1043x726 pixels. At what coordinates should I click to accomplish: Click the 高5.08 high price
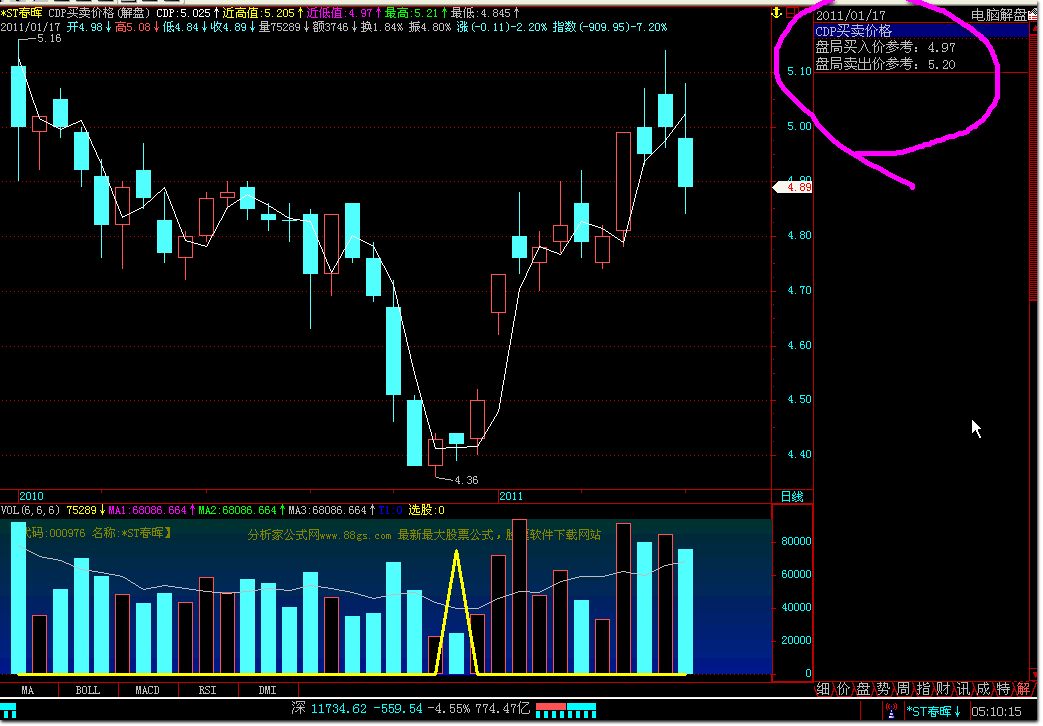132,27
